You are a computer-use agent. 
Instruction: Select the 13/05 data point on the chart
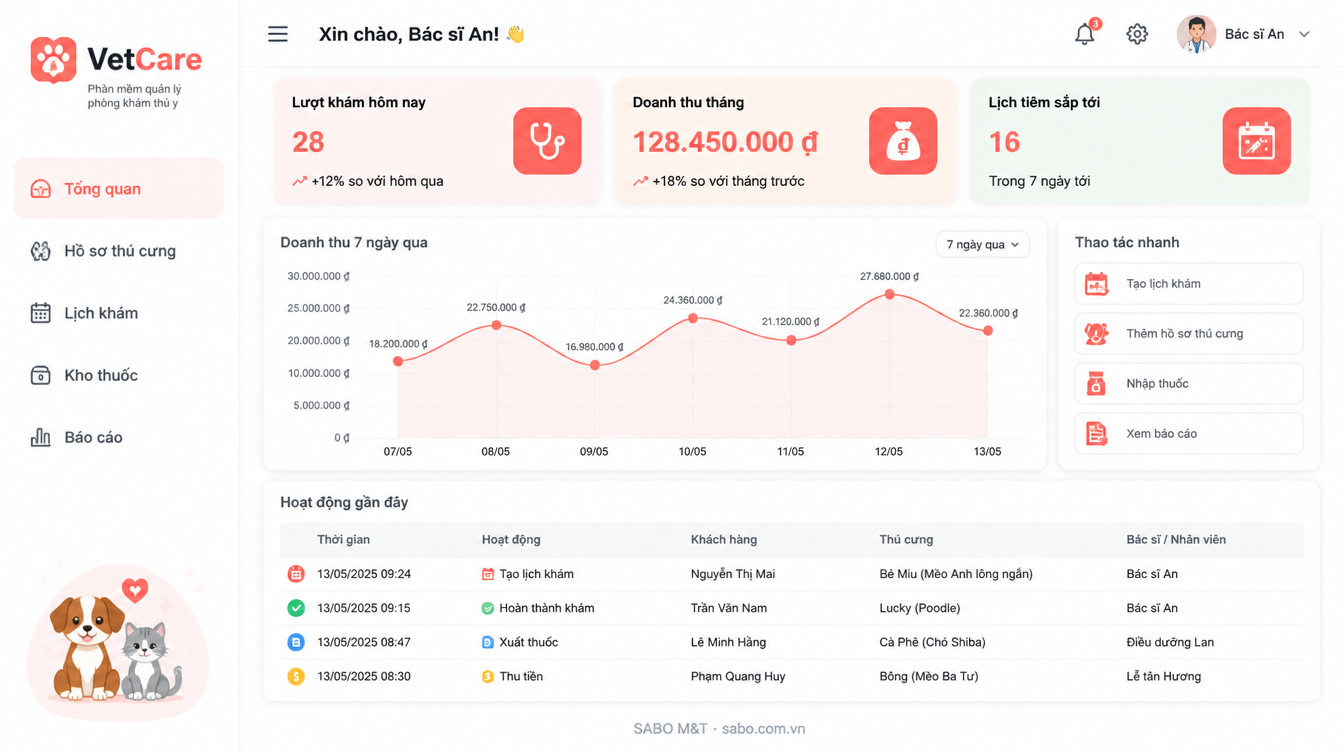pyautogui.click(x=988, y=330)
